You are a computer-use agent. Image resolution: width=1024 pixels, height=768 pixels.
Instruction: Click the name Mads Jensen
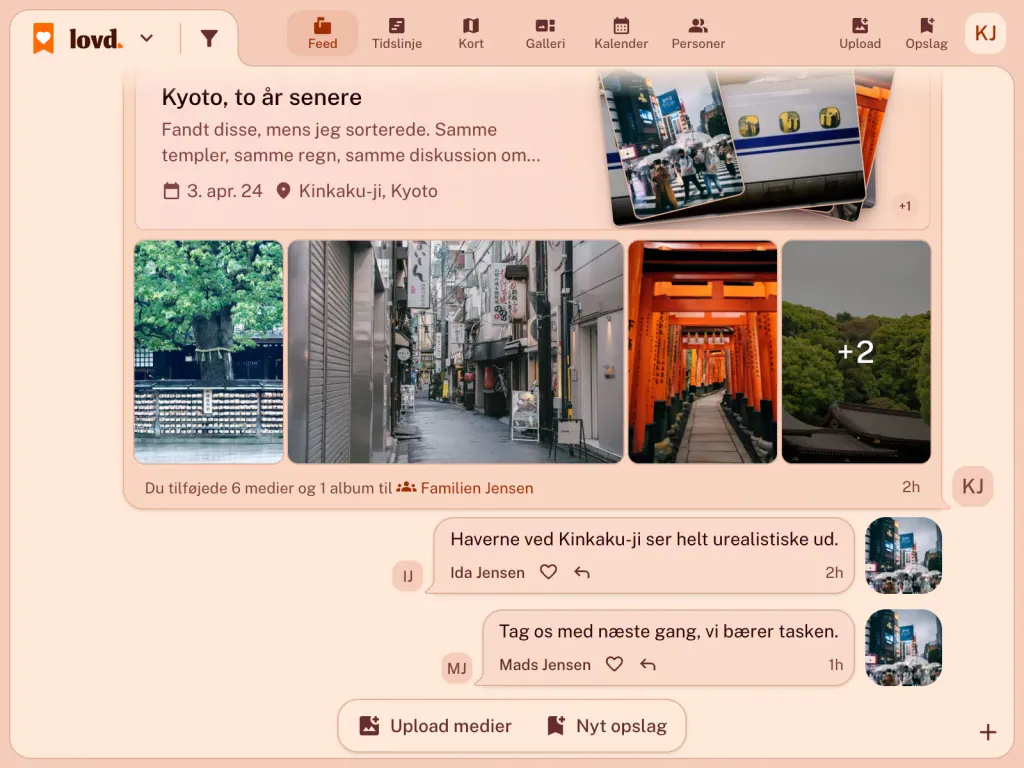point(545,665)
